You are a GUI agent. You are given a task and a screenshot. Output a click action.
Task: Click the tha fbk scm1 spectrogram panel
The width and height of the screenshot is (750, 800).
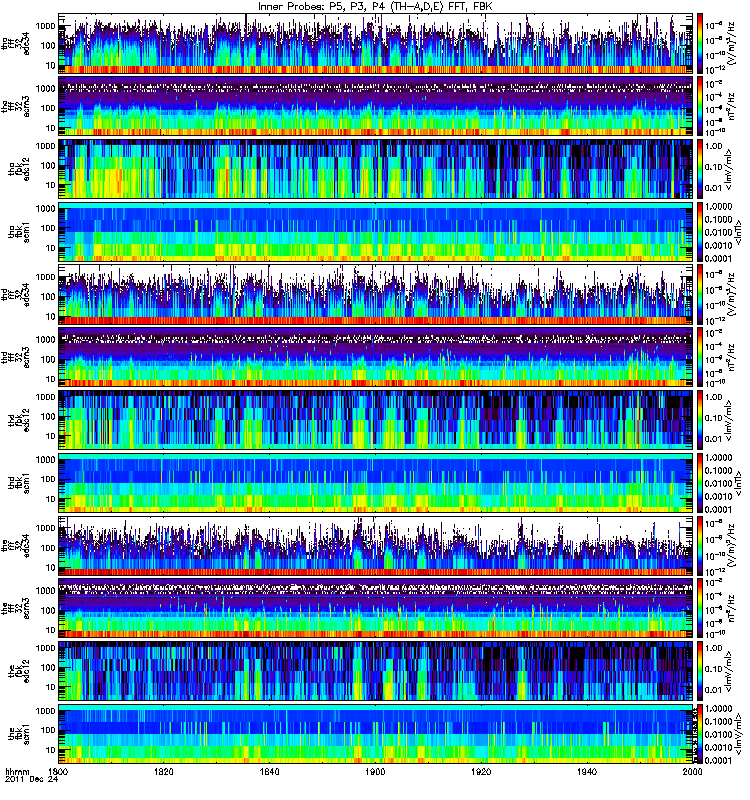tap(376, 232)
